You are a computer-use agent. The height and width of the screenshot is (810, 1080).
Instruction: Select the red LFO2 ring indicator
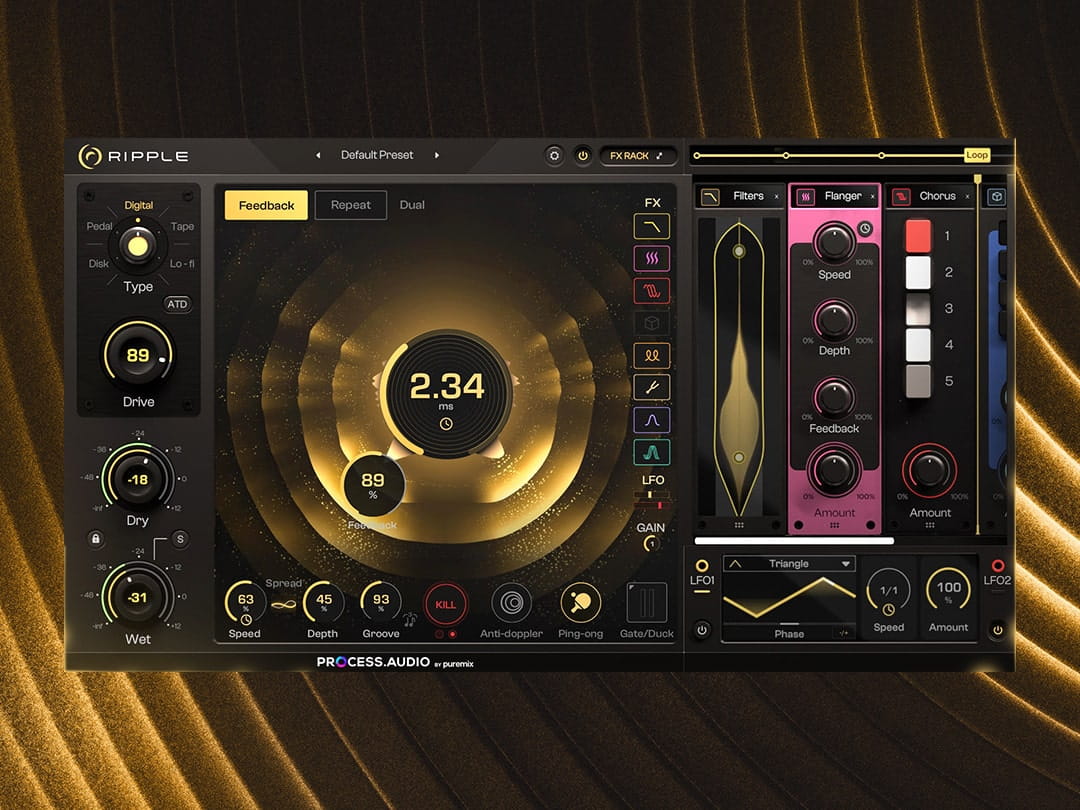pyautogui.click(x=997, y=565)
